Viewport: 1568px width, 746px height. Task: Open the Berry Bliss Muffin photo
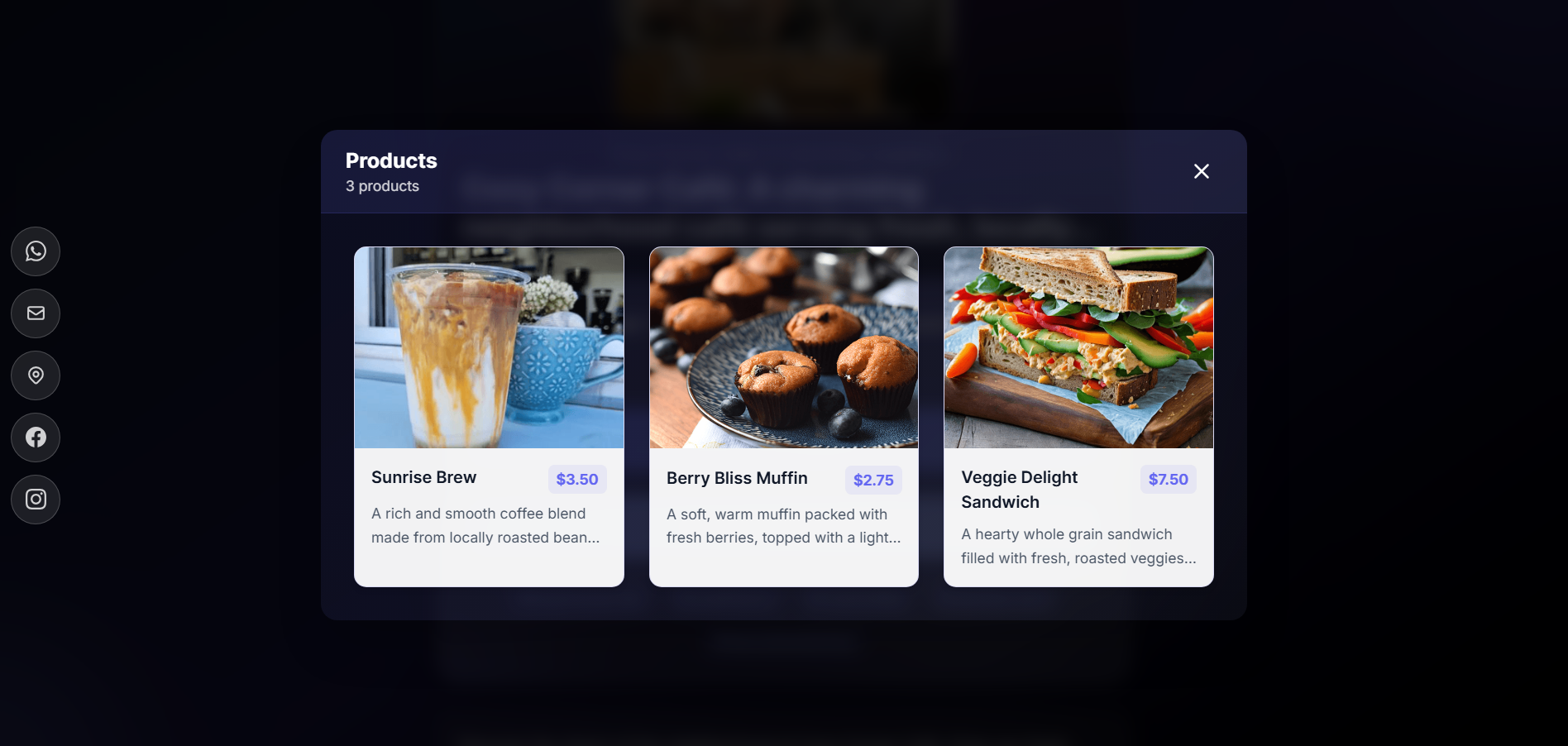click(x=784, y=347)
